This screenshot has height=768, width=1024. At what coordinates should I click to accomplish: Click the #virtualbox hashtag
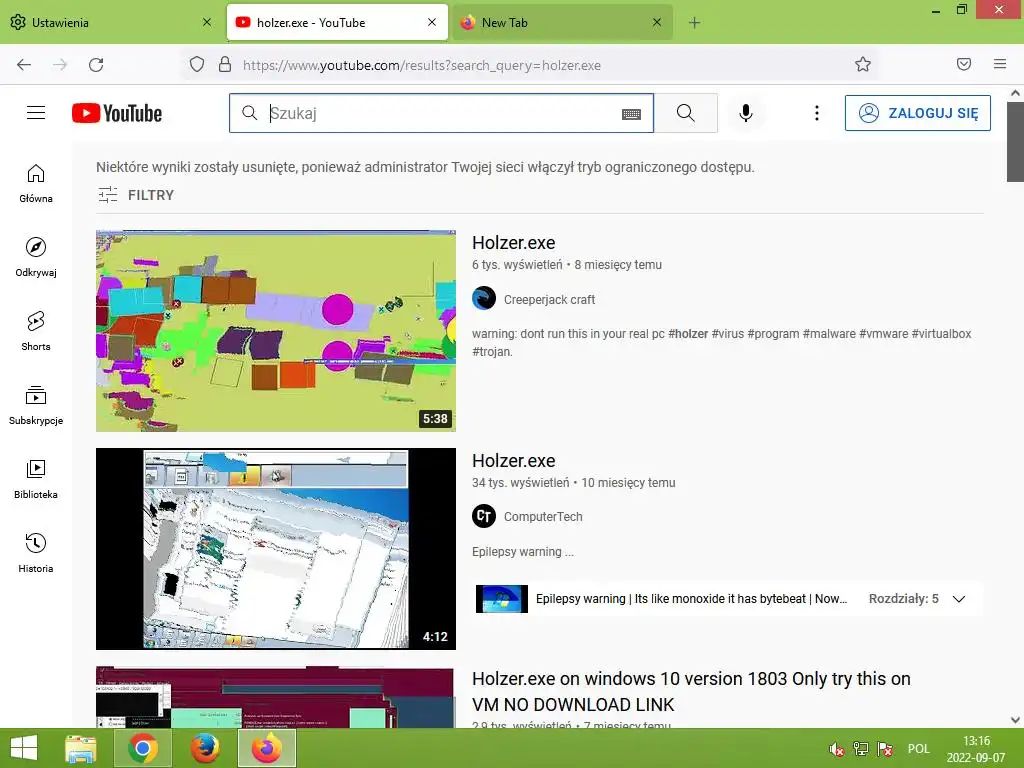pyautogui.click(x=941, y=334)
